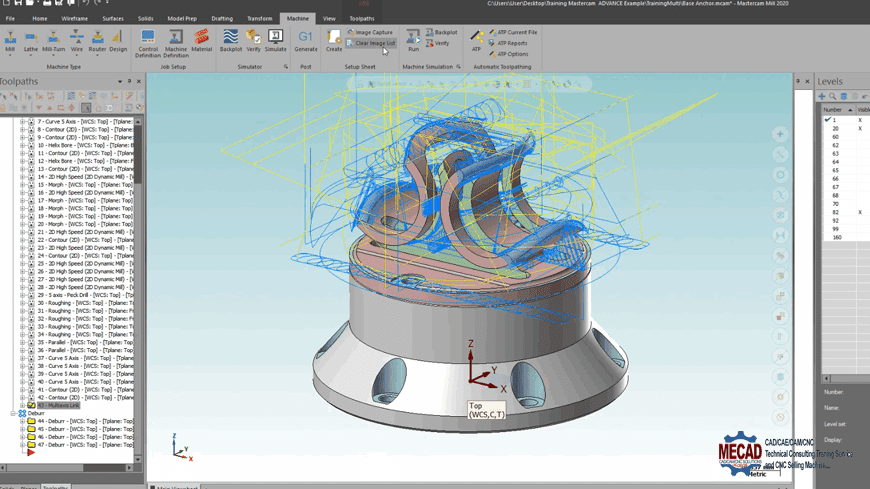Viewport: 870px width, 489px height.
Task: Select the Wire machine type icon
Action: [77, 42]
